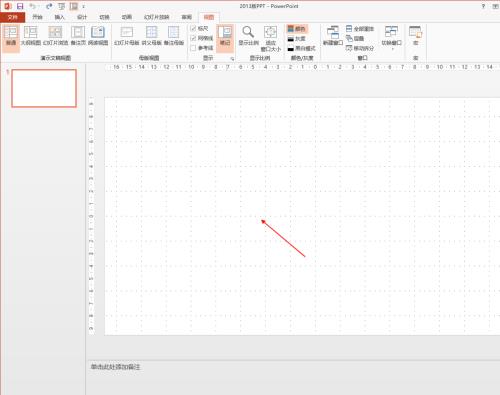Click the New Window icon (新建窗口)
This screenshot has height=395, width=500.
[x=333, y=36]
